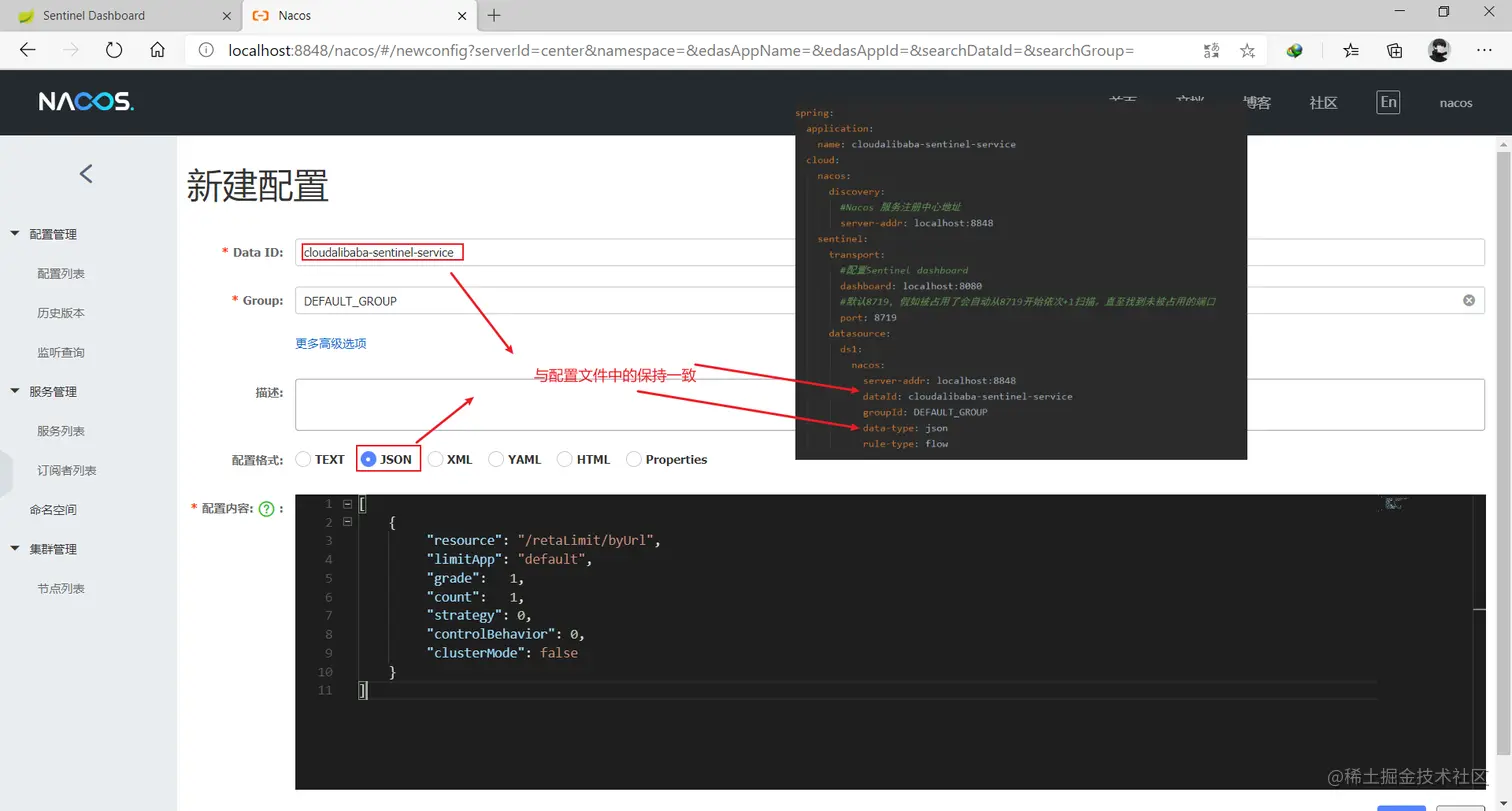Reload the page with the refresh icon
Viewport: 1512px width, 811px height.
click(x=114, y=50)
